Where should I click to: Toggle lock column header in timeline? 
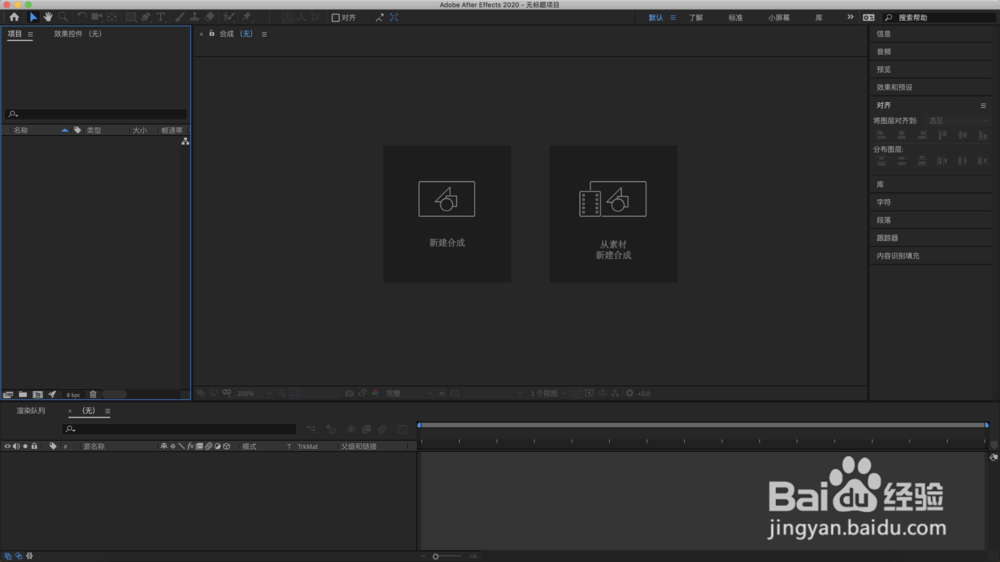point(34,446)
